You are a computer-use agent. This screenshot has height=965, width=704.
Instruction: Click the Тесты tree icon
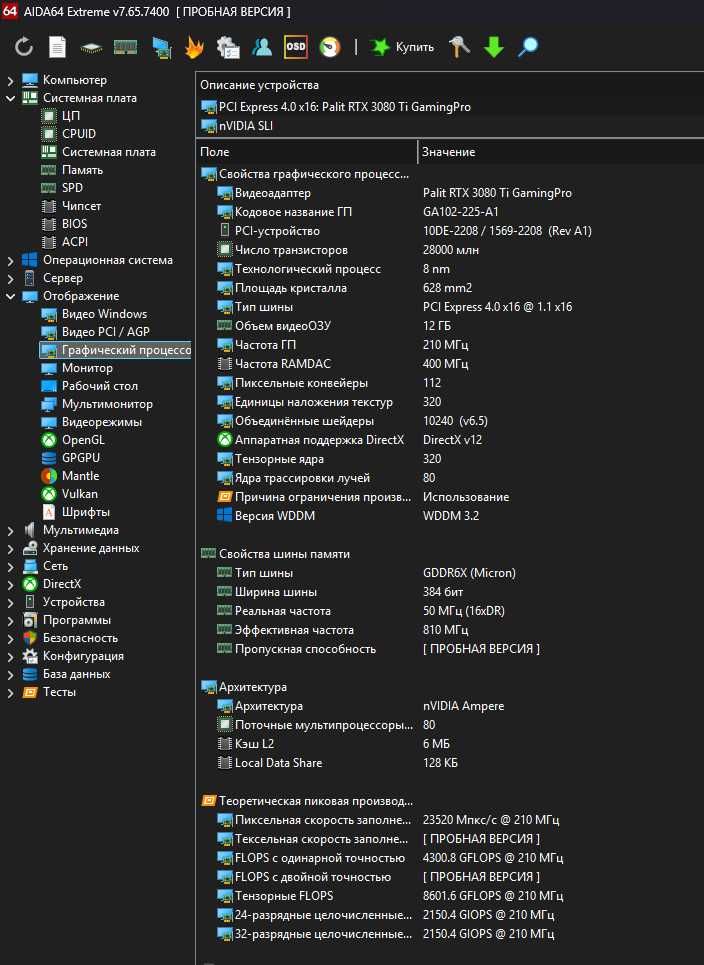30,692
